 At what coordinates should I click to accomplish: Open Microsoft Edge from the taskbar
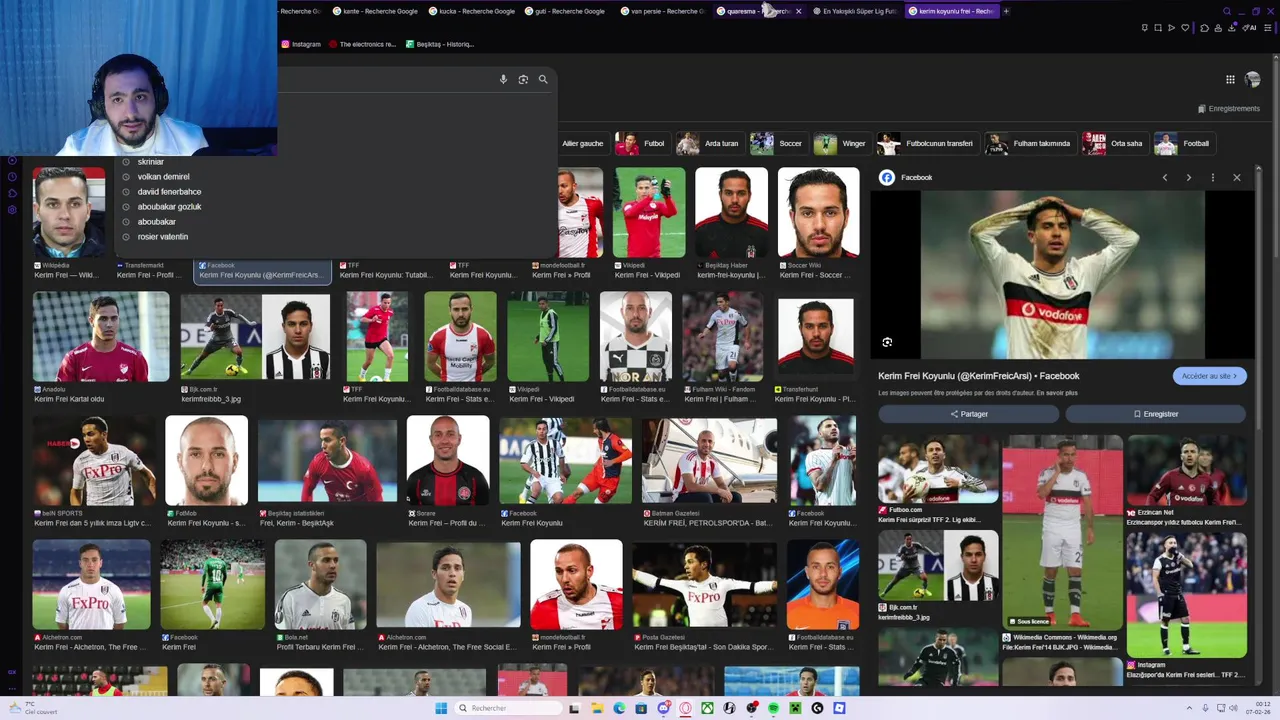click(619, 708)
